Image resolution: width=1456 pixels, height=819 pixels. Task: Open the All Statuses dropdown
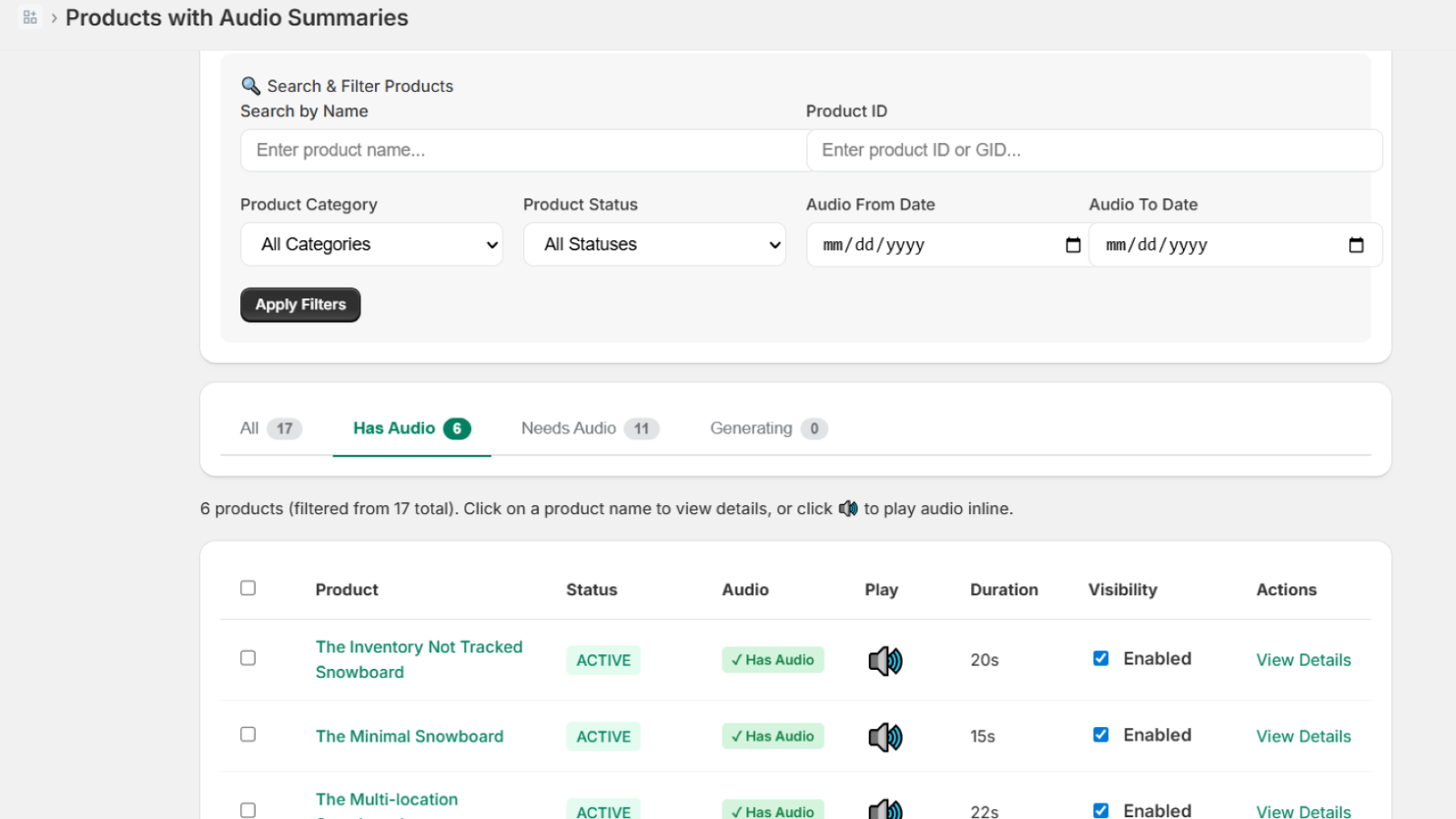tap(654, 245)
